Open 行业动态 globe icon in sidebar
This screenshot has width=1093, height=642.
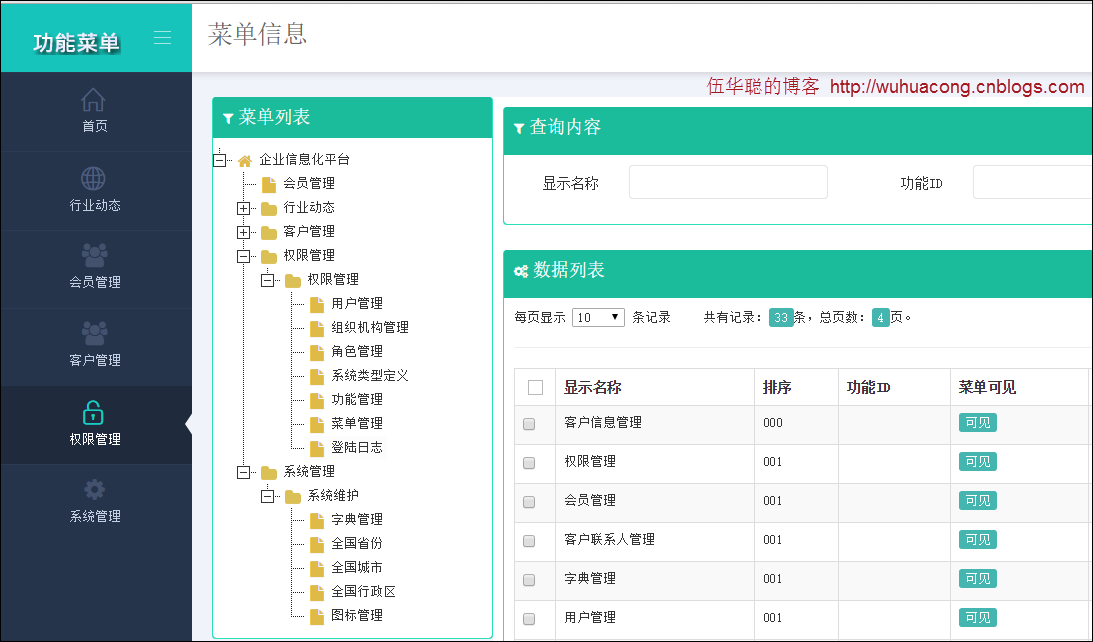point(93,179)
